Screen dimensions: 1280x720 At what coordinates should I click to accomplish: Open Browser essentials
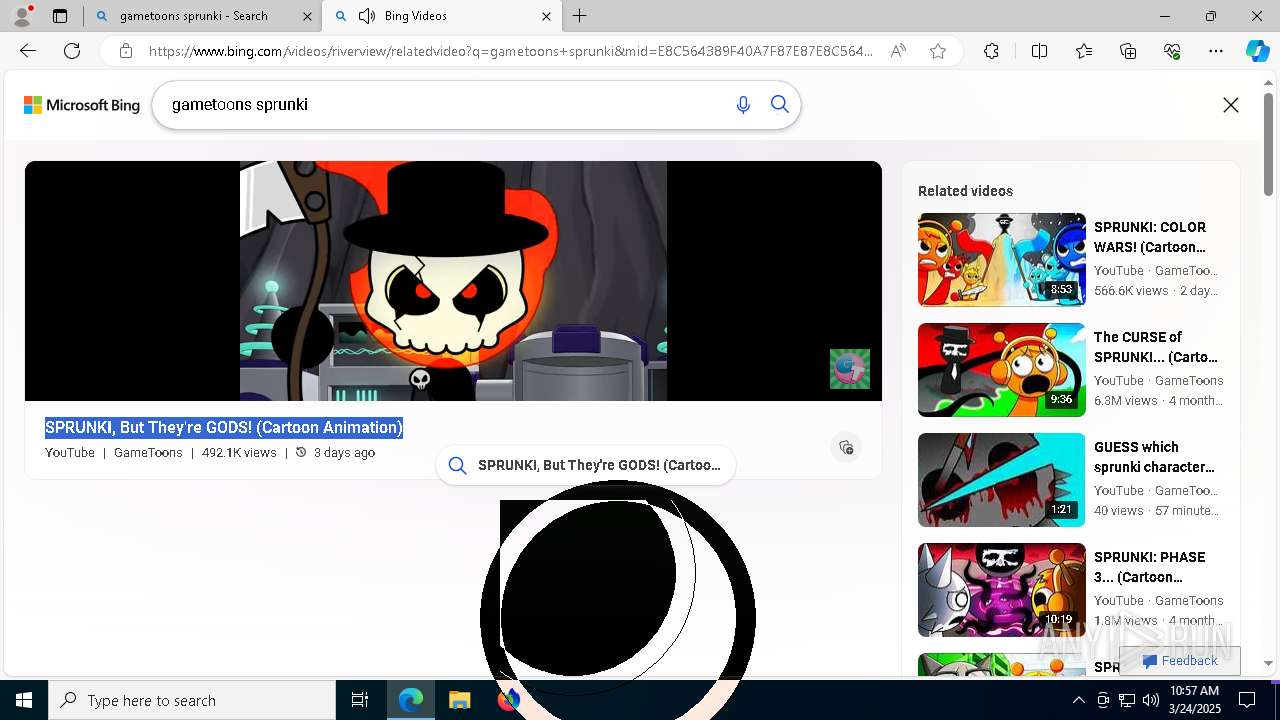click(1172, 51)
